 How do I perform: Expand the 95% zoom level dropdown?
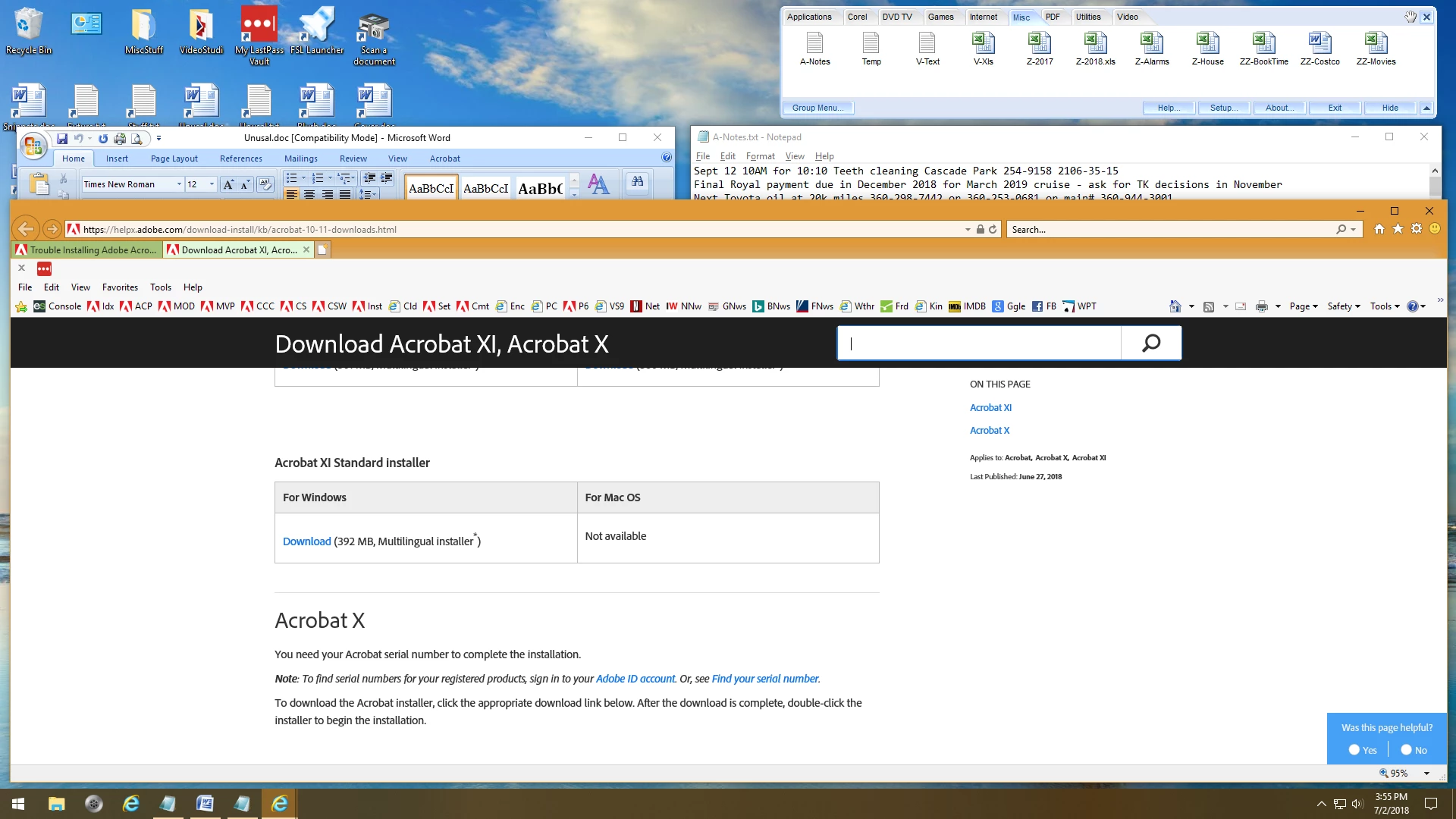[x=1426, y=773]
